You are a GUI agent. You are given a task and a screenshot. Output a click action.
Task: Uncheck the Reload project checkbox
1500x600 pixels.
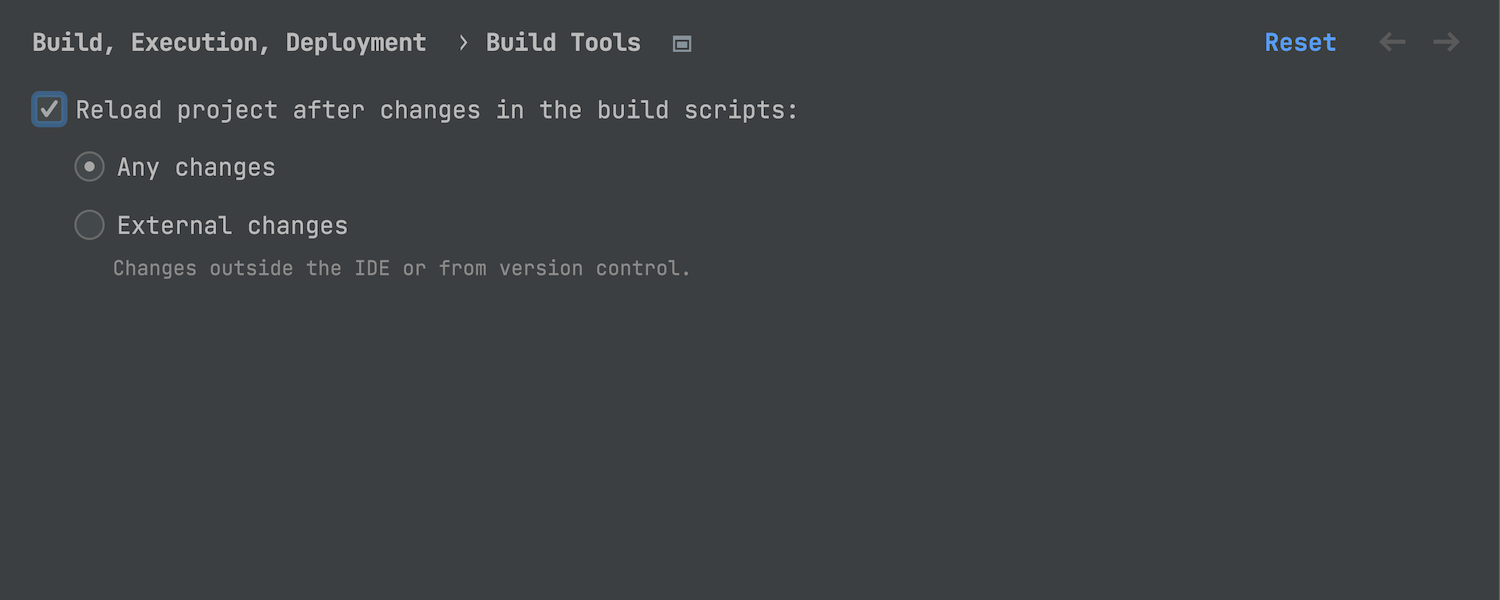tap(49, 109)
